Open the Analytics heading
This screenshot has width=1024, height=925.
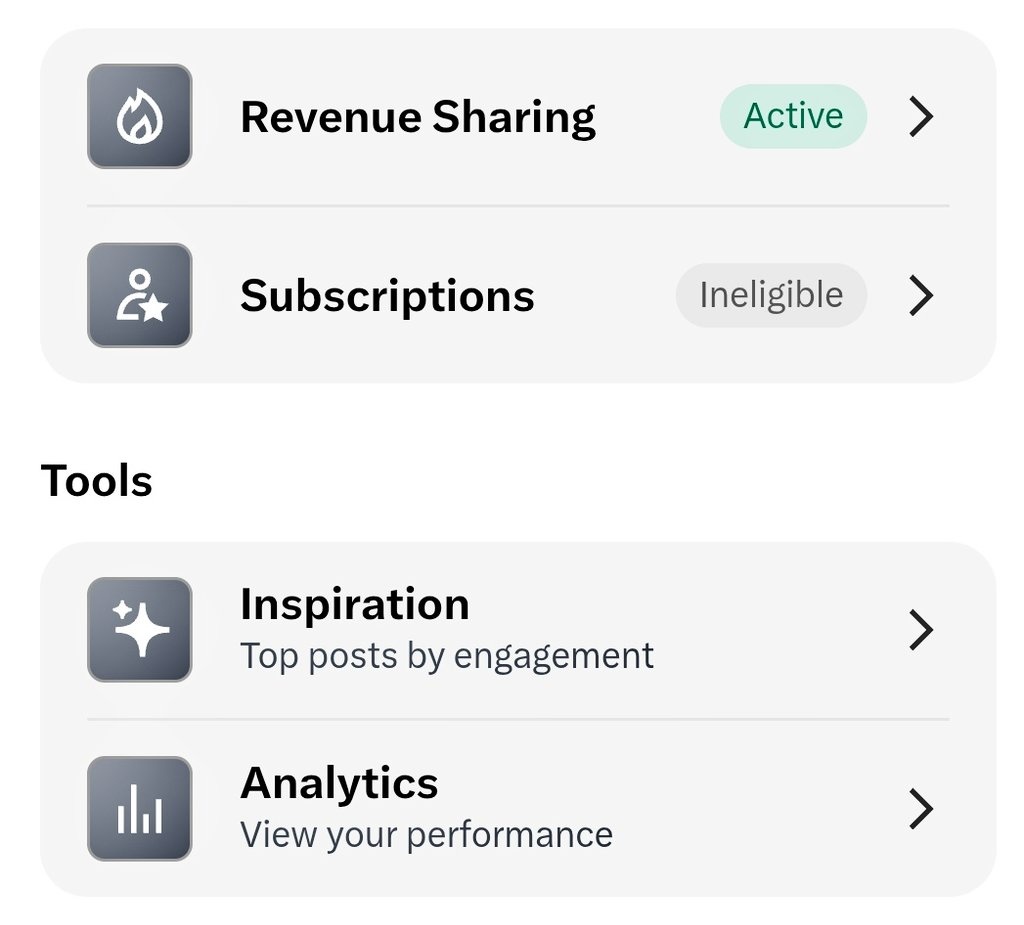(339, 782)
